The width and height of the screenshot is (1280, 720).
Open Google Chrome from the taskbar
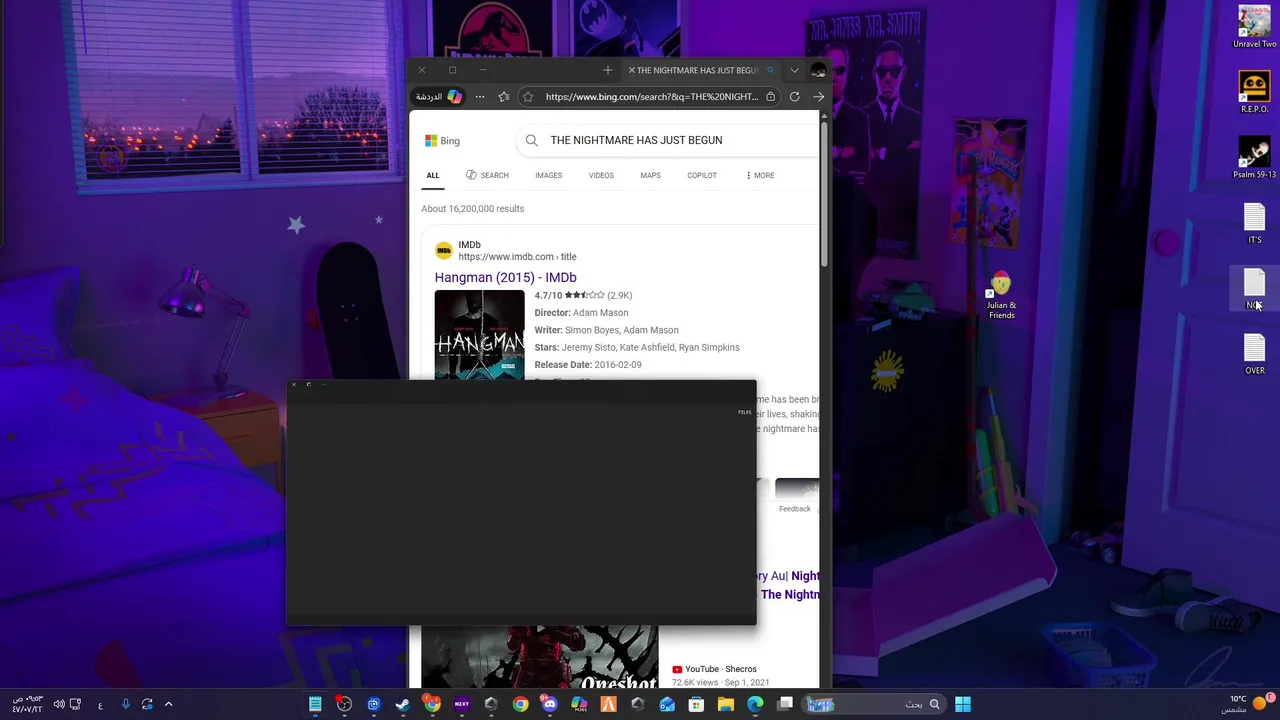click(x=520, y=704)
